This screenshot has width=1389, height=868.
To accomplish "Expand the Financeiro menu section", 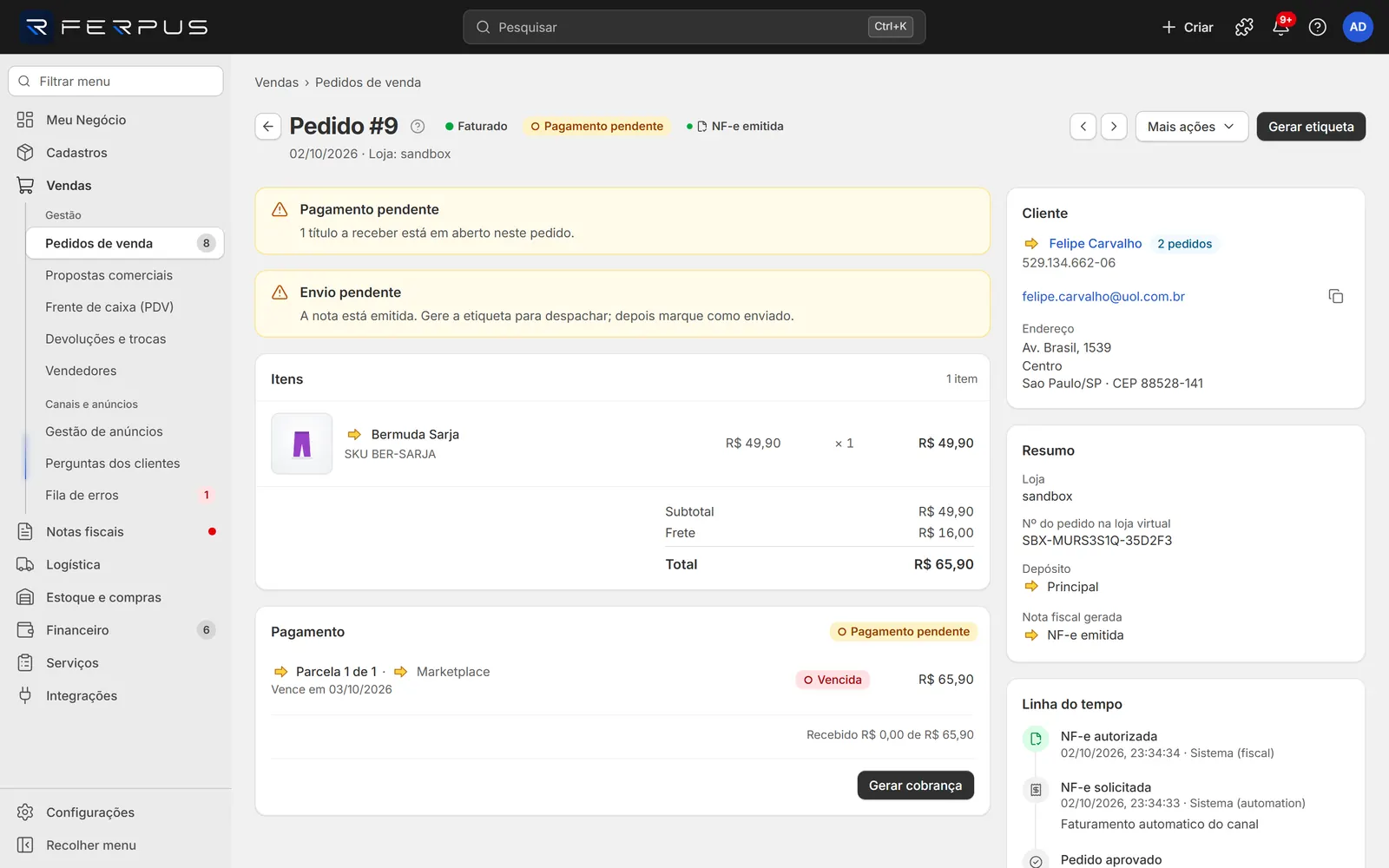I will [x=116, y=630].
